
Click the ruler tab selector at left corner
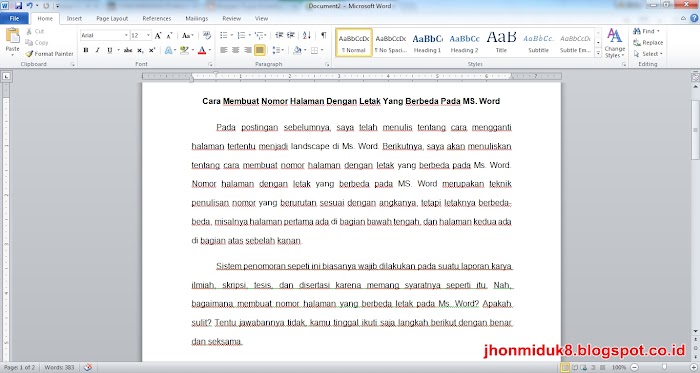(x=6, y=76)
